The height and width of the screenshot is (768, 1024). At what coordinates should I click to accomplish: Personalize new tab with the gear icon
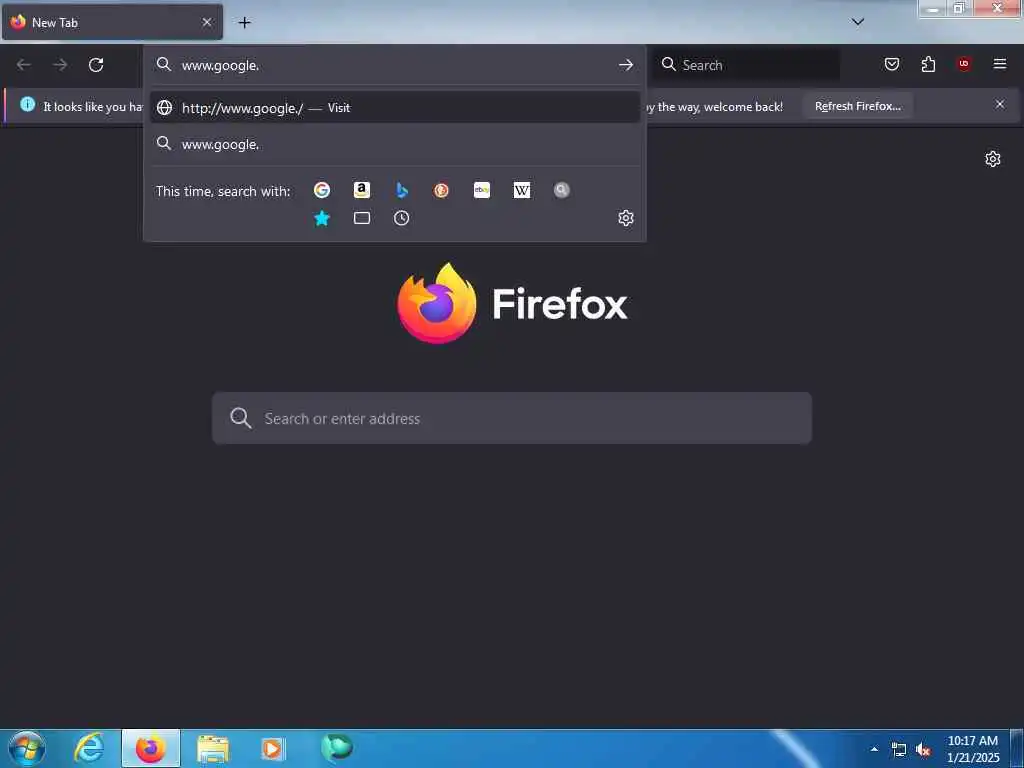[993, 159]
